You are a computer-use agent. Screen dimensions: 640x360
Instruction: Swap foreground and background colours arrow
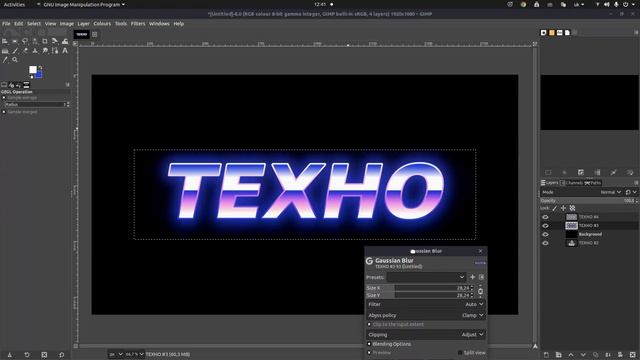pyautogui.click(x=40, y=67)
